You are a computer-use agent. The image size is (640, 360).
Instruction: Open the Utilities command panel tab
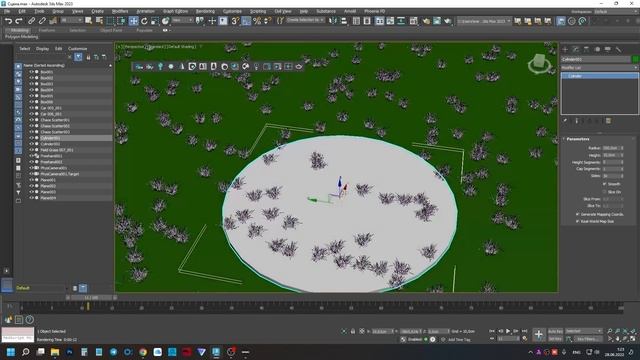click(618, 49)
